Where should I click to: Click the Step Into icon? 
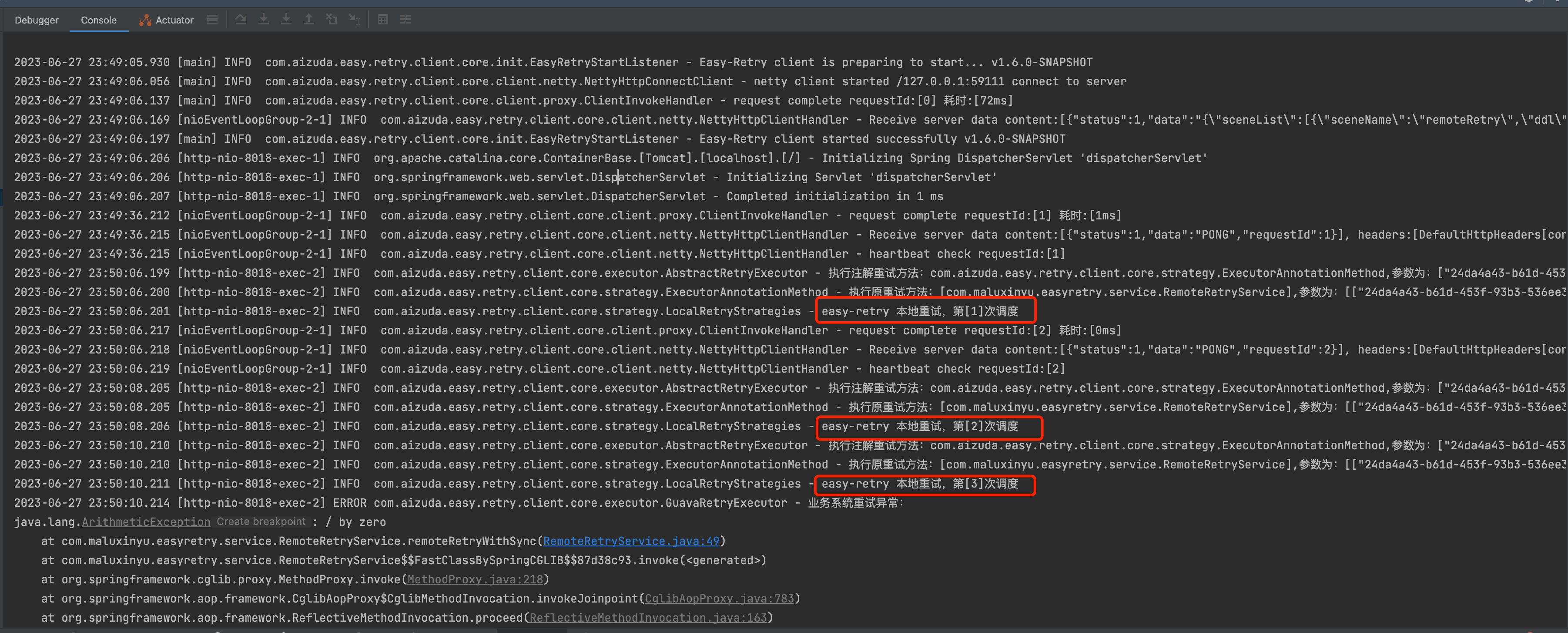[x=286, y=20]
